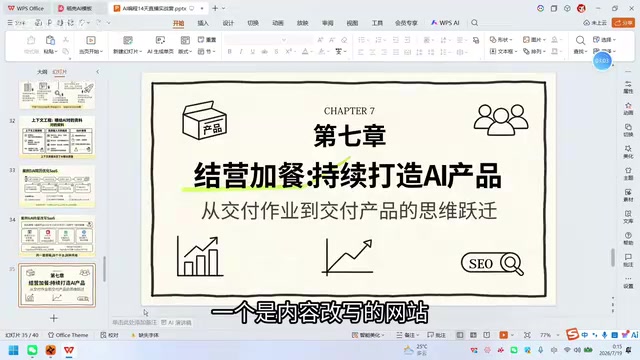Select slide 32 thumbnail
The width and height of the screenshot is (640, 360).
57,137
